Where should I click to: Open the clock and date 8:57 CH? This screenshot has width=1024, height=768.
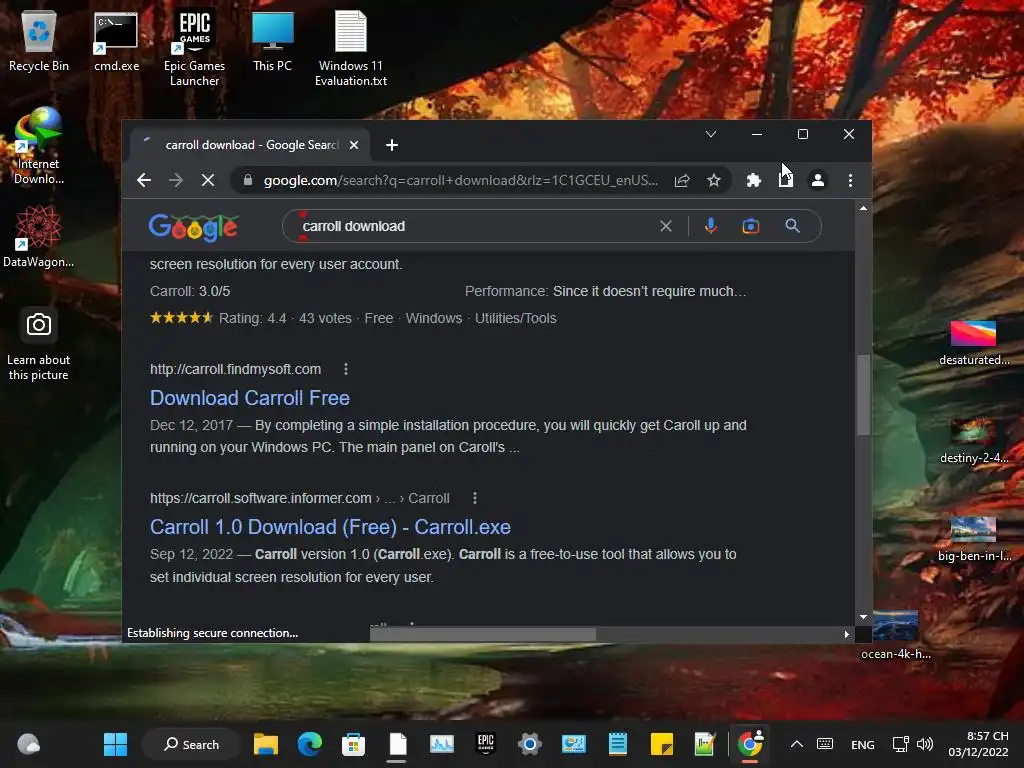pos(978,744)
